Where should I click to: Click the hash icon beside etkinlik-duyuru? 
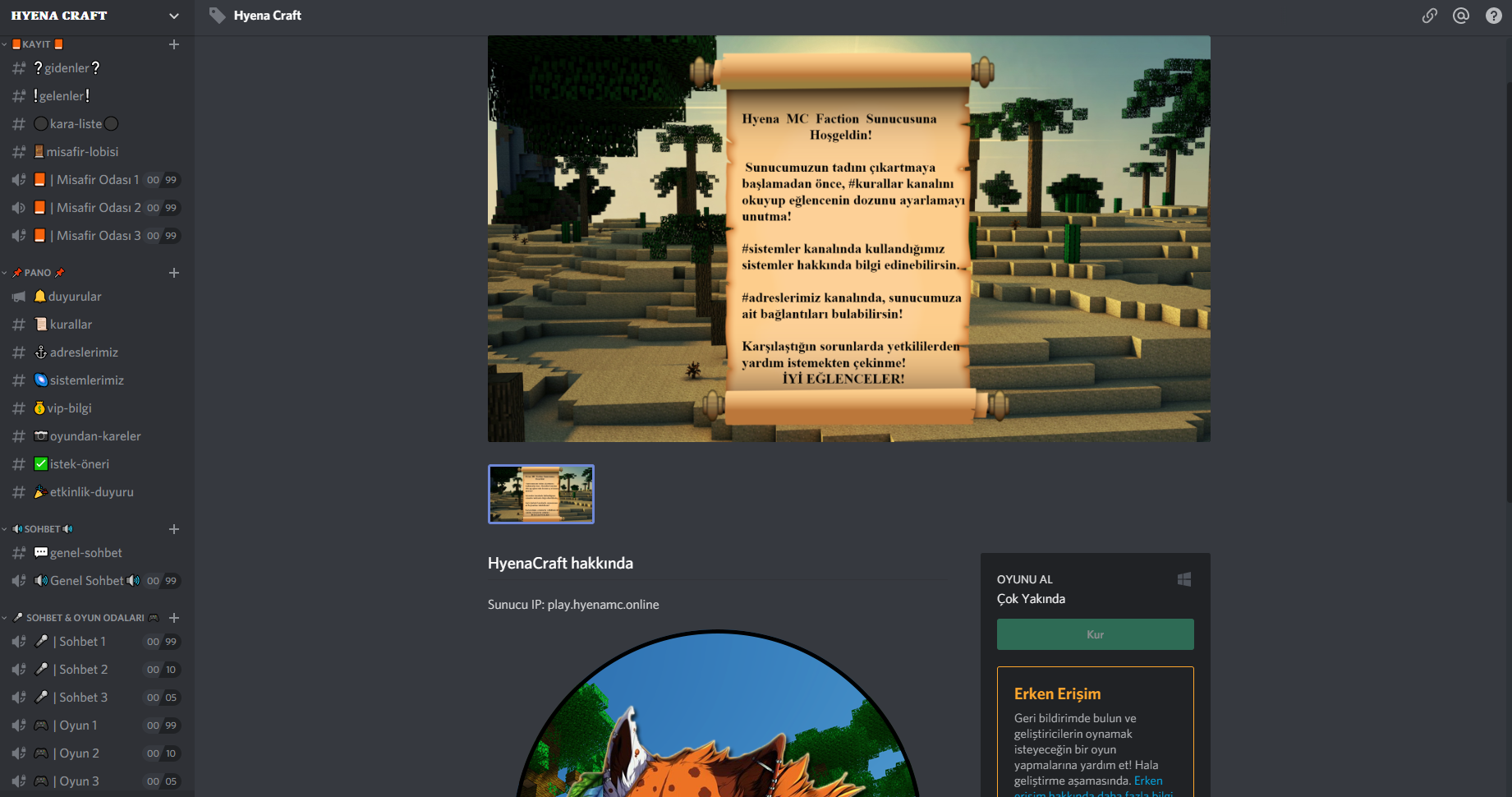(x=19, y=492)
